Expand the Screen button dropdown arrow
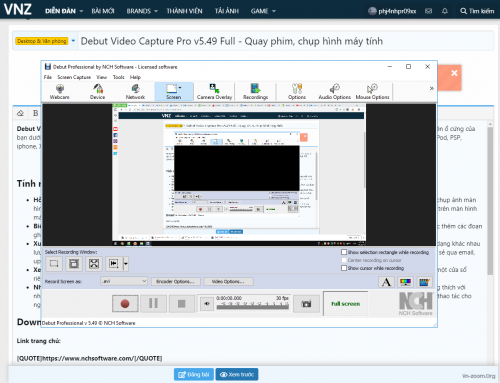Image resolution: width=500 pixels, height=383 pixels. tap(180, 88)
